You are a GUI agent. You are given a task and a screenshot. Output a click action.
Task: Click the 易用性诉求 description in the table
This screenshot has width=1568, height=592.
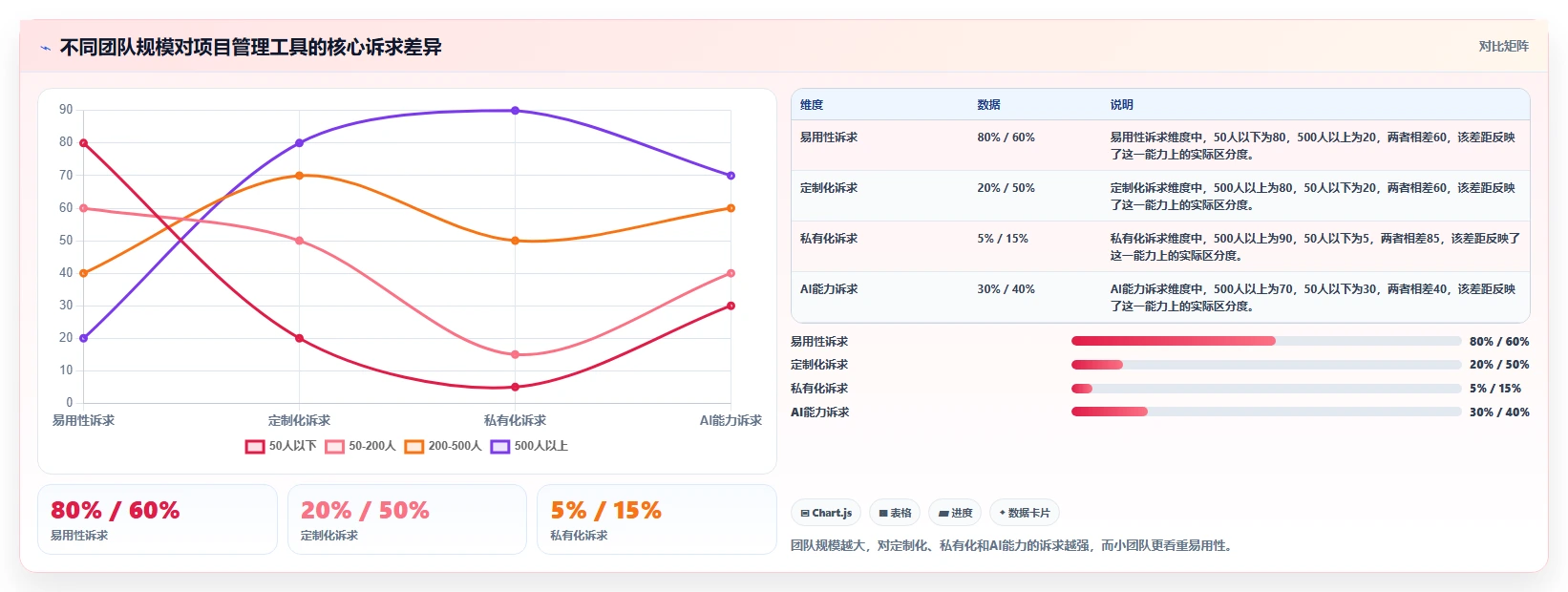click(x=1313, y=146)
